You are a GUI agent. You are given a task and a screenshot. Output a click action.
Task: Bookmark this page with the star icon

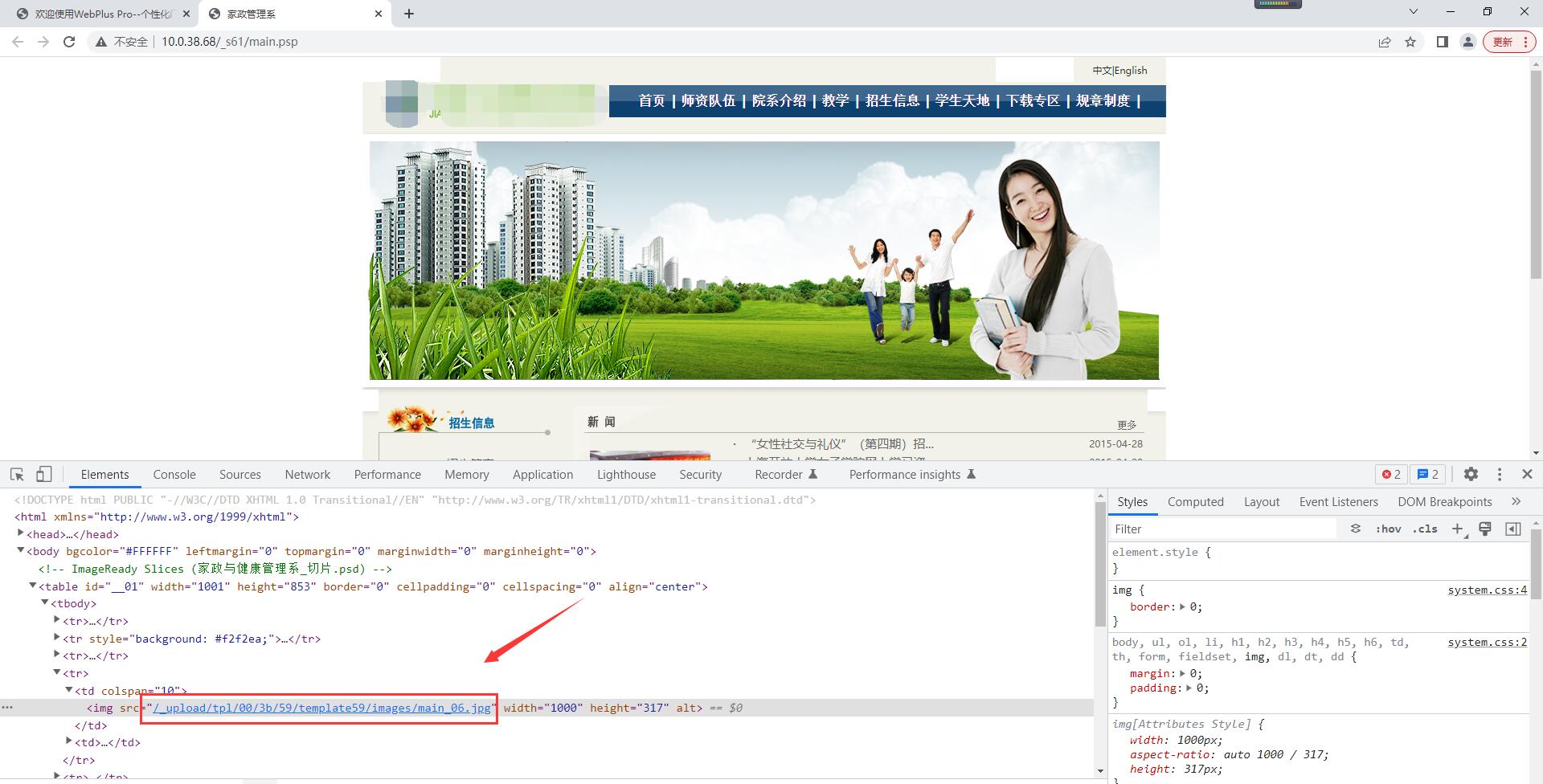(x=1410, y=42)
